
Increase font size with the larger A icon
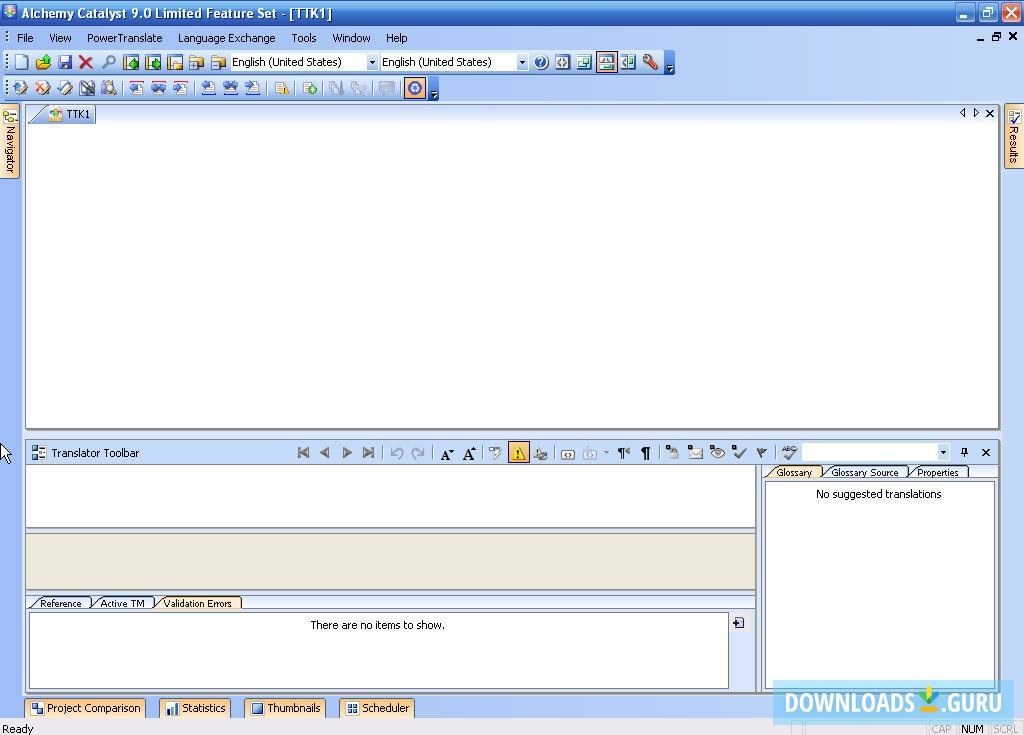[469, 453]
